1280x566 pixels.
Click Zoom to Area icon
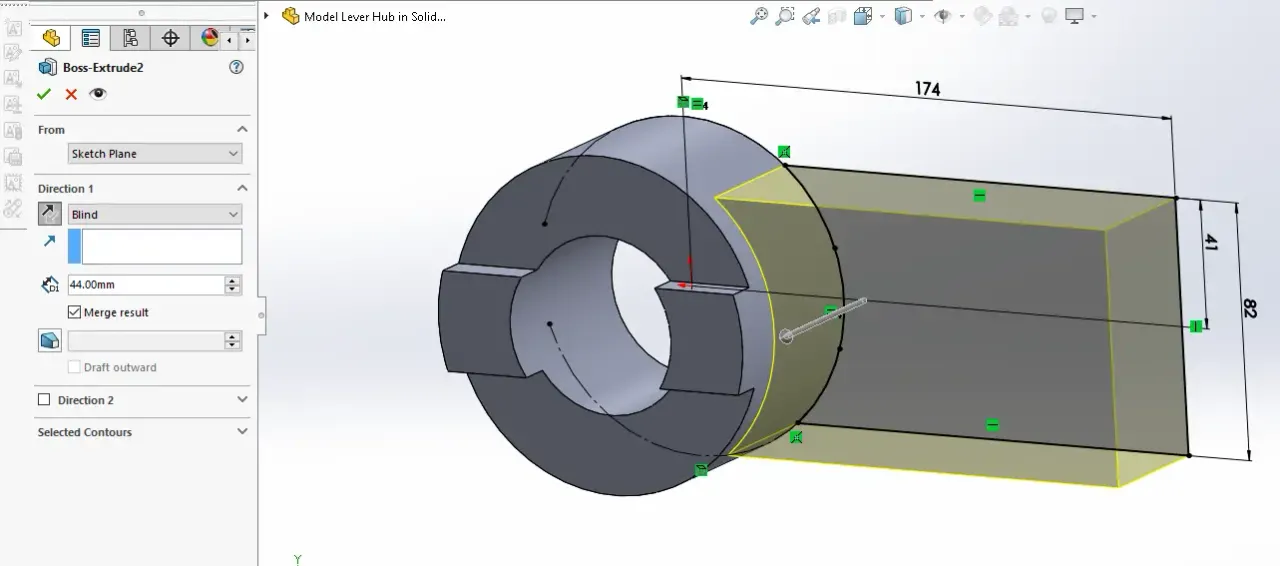tap(786, 15)
